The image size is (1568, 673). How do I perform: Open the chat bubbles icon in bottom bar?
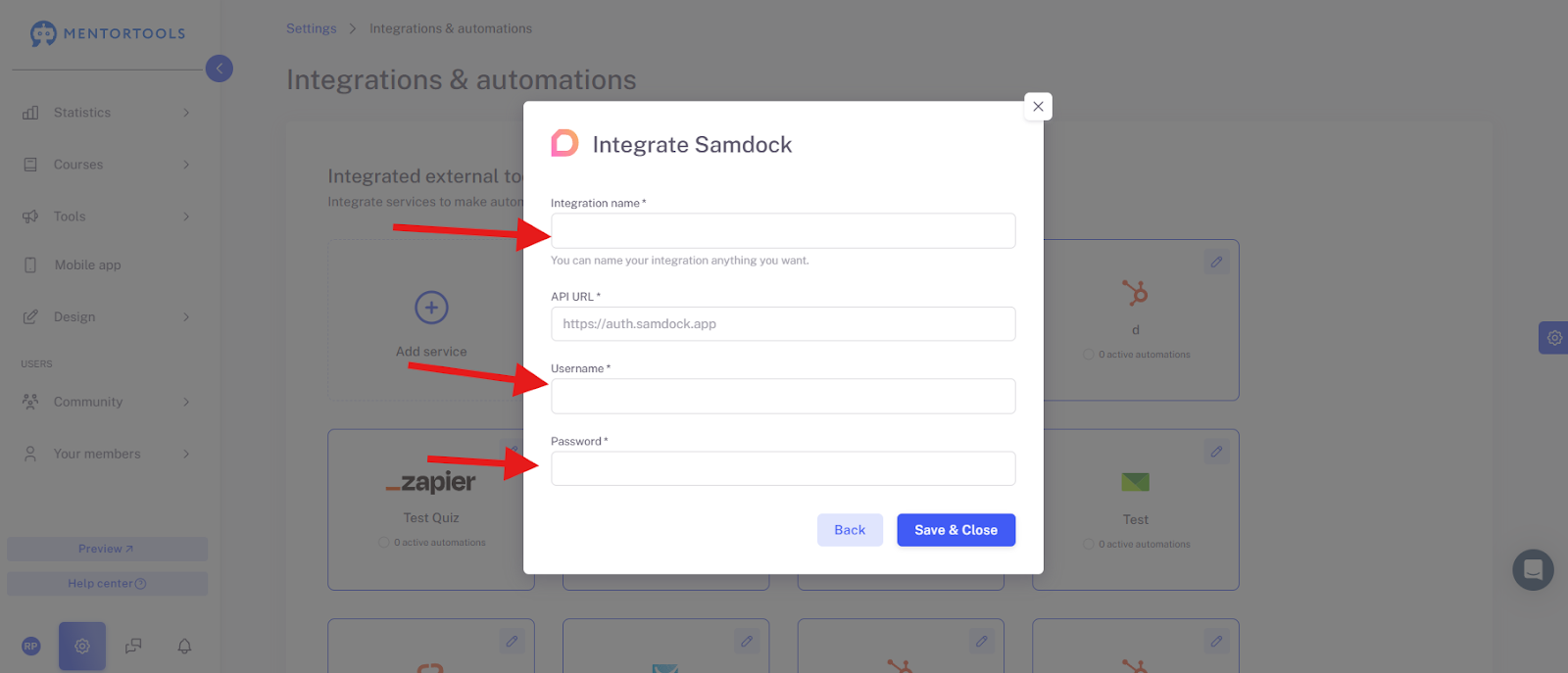coord(133,647)
